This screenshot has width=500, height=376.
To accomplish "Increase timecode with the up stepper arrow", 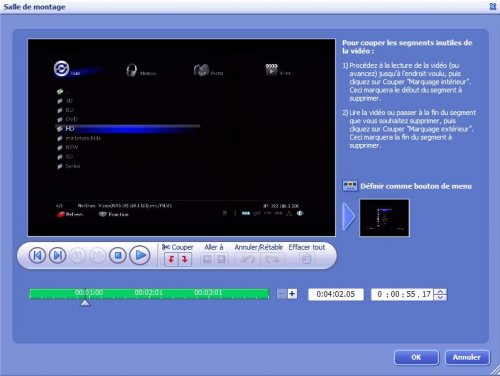I will [x=441, y=291].
